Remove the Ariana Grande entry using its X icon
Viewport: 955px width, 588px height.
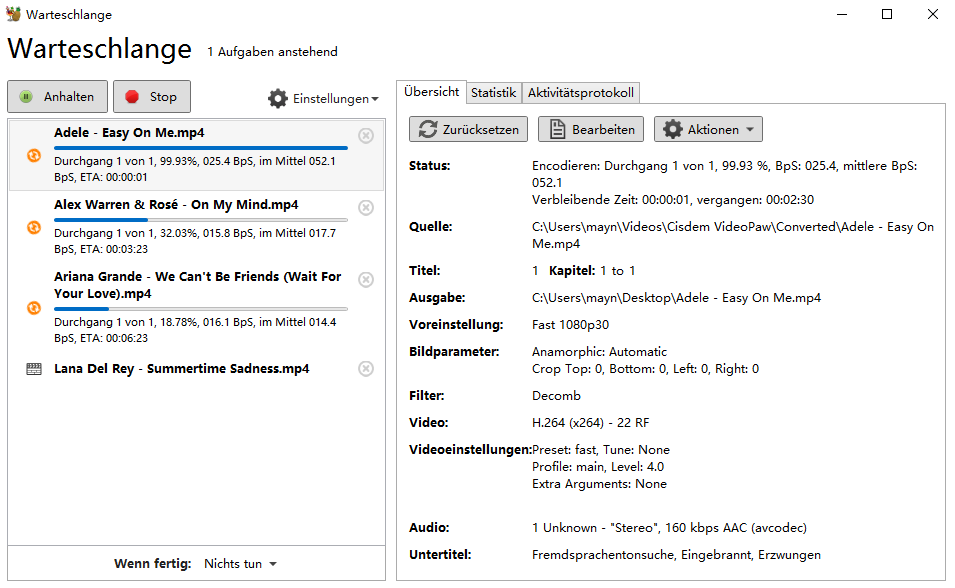[366, 280]
